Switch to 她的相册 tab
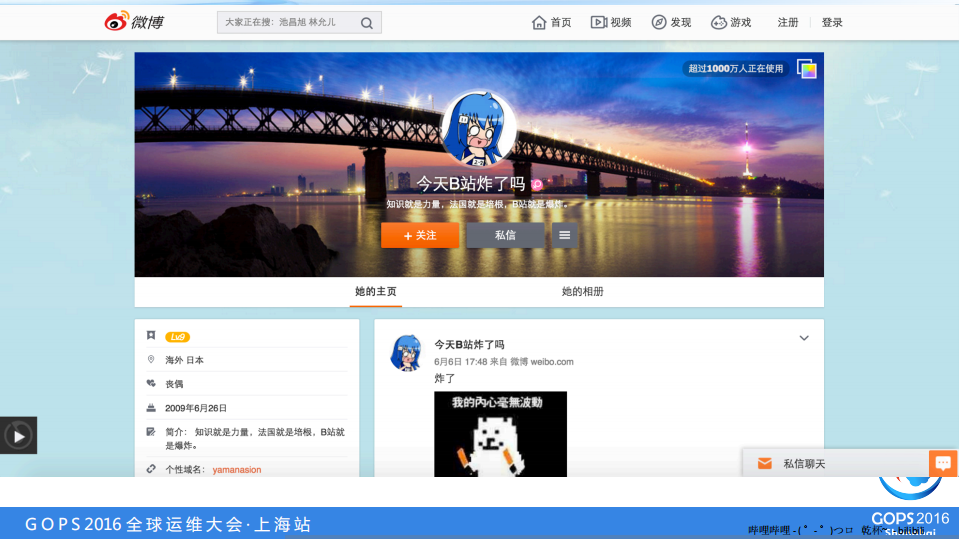The height and width of the screenshot is (539, 959). (x=582, y=292)
